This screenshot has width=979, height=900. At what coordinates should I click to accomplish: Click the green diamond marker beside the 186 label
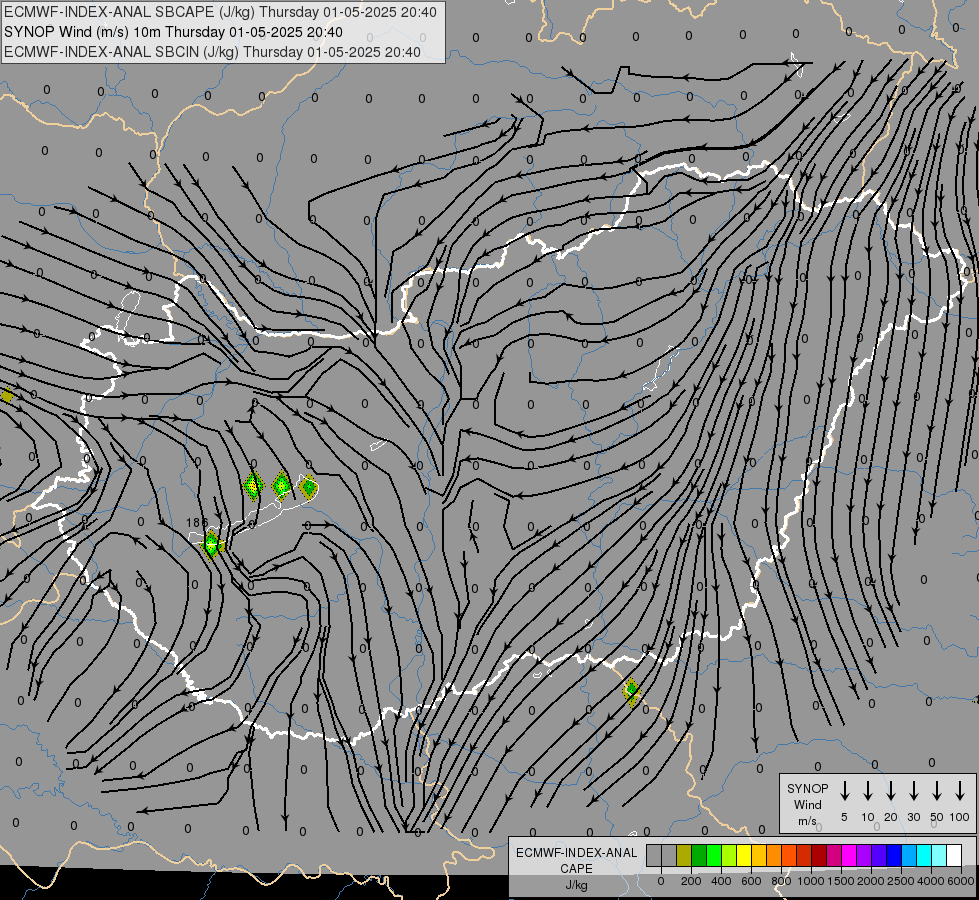click(x=212, y=544)
